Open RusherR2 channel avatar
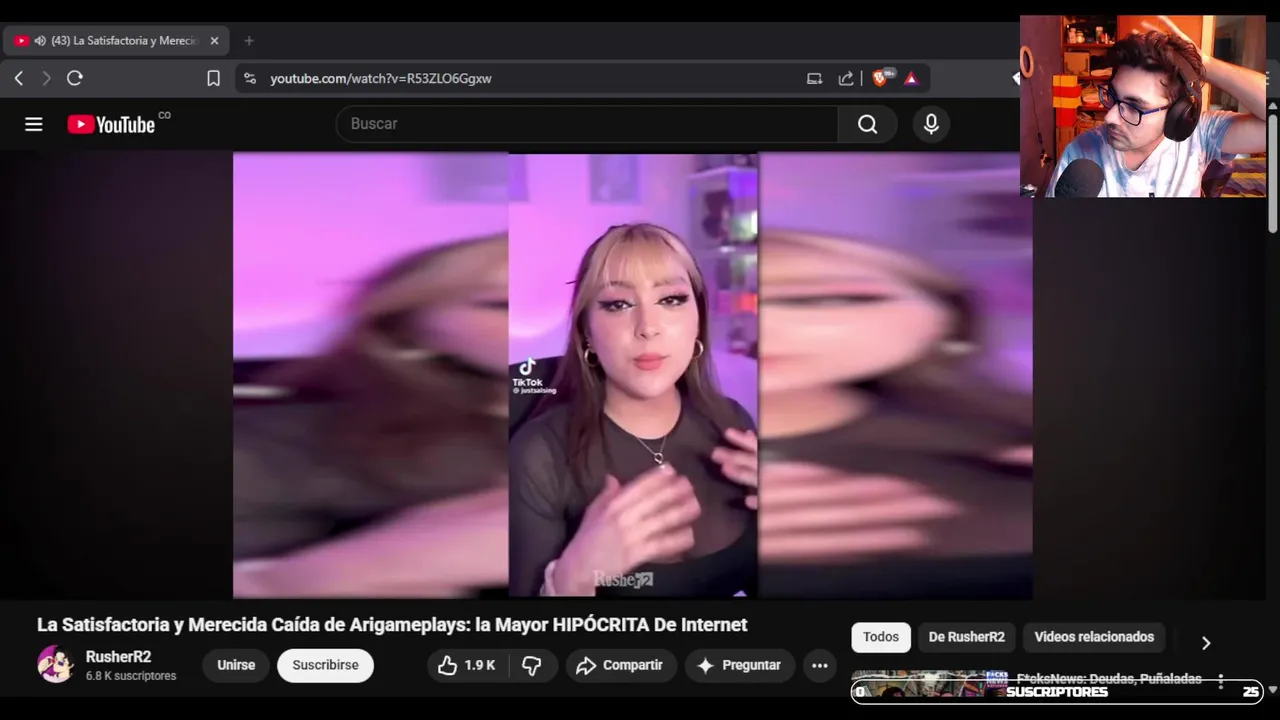The image size is (1280, 720). [x=55, y=665]
